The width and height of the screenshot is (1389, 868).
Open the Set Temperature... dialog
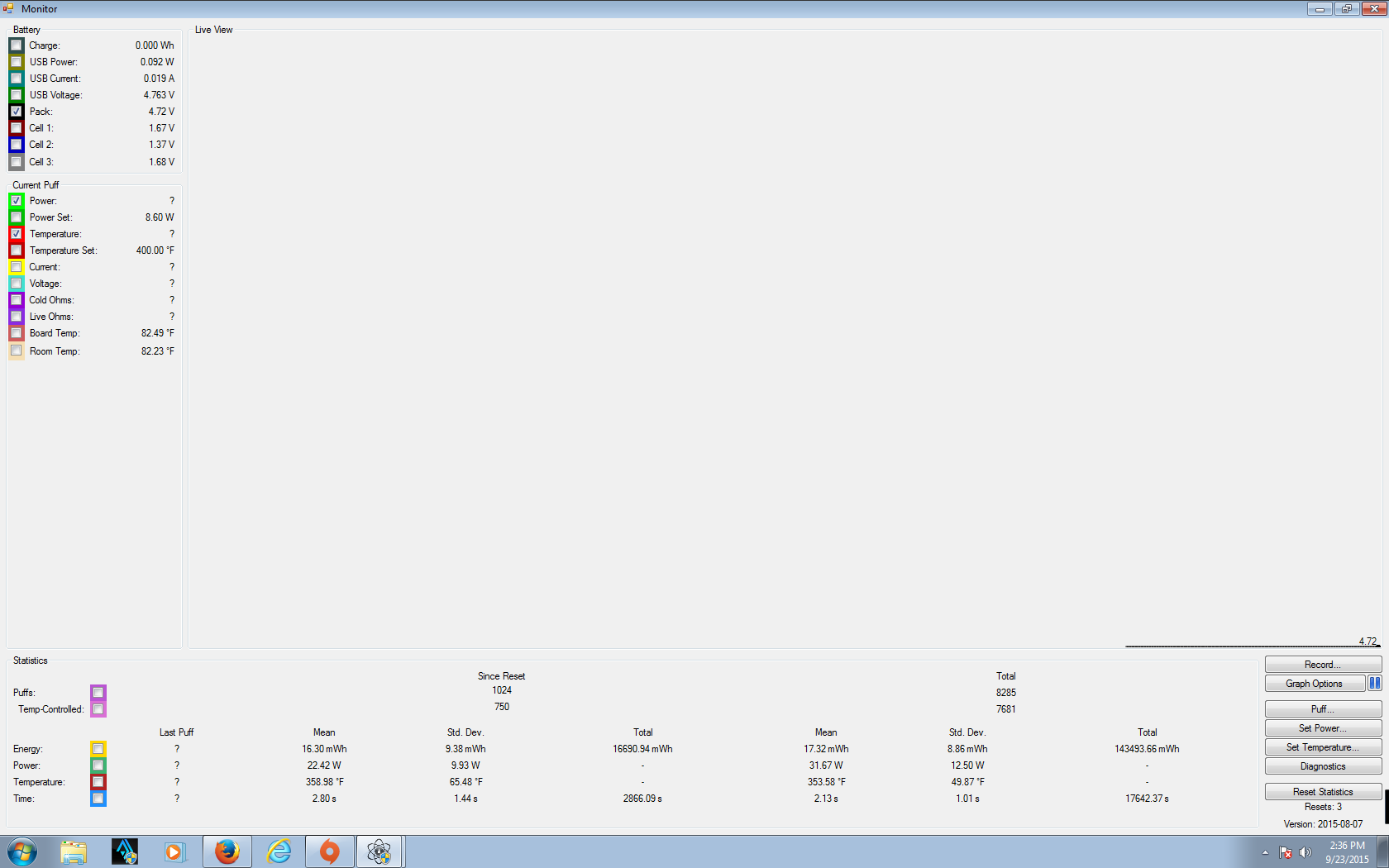(1322, 747)
